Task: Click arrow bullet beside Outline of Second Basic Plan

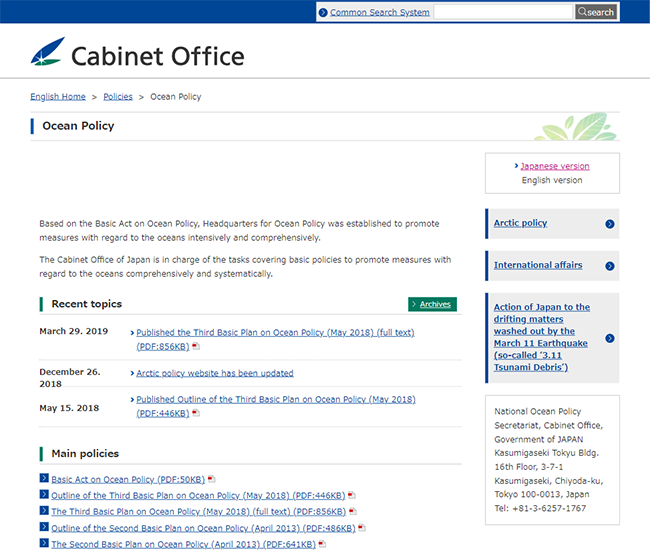Action: (x=44, y=526)
